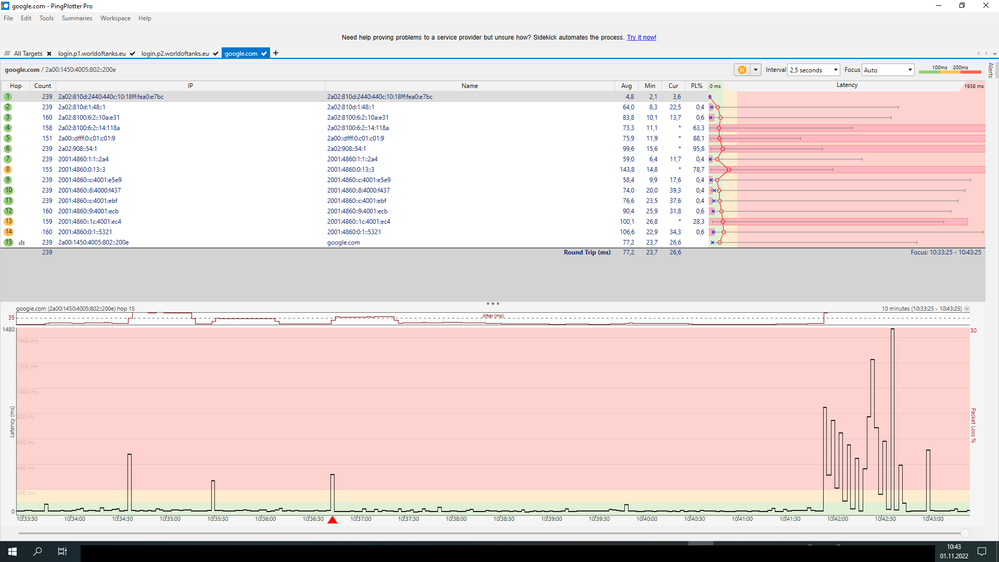Click the hop 15 green circle

click(8, 242)
